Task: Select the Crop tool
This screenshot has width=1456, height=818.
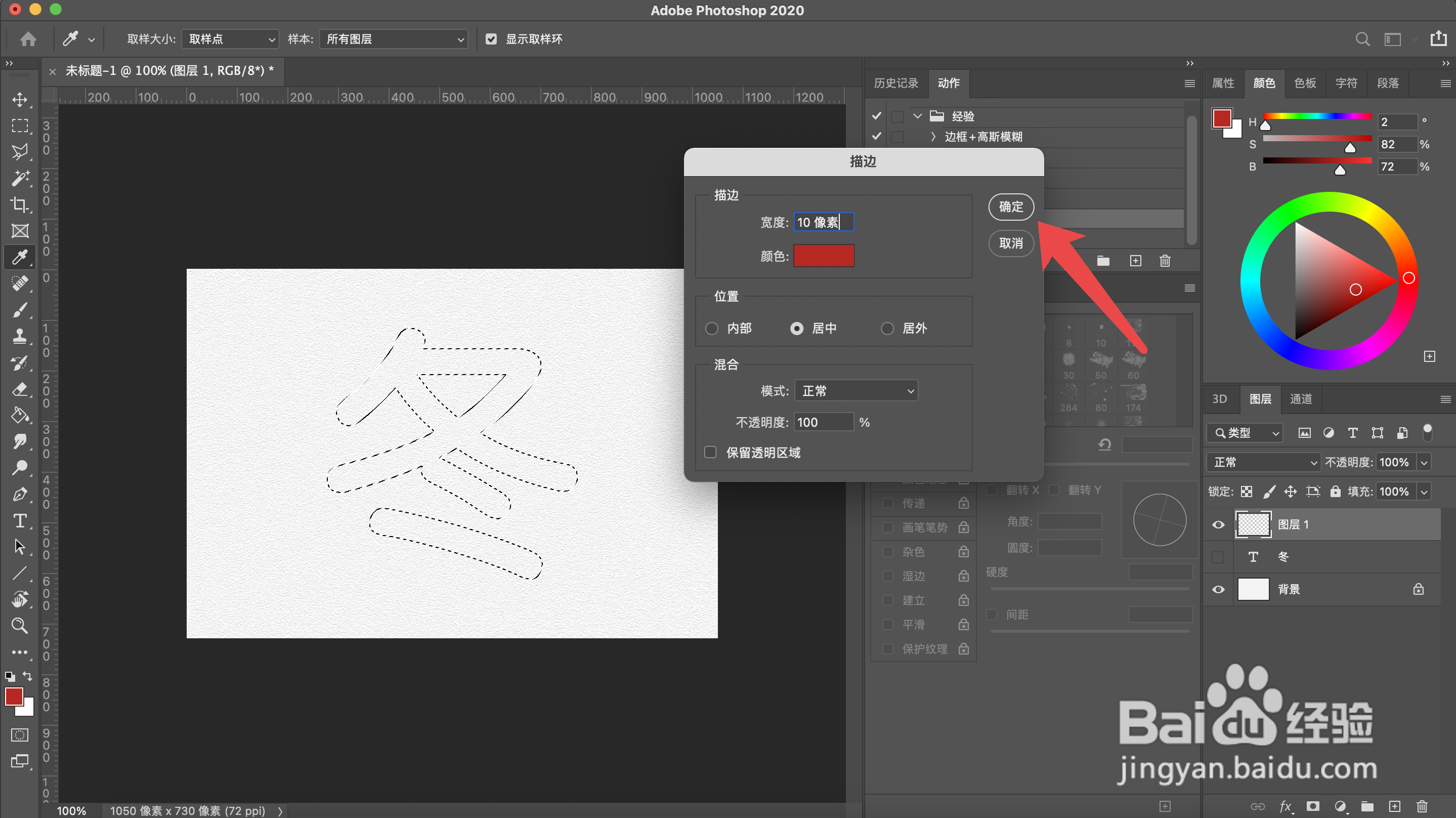Action: 20,204
